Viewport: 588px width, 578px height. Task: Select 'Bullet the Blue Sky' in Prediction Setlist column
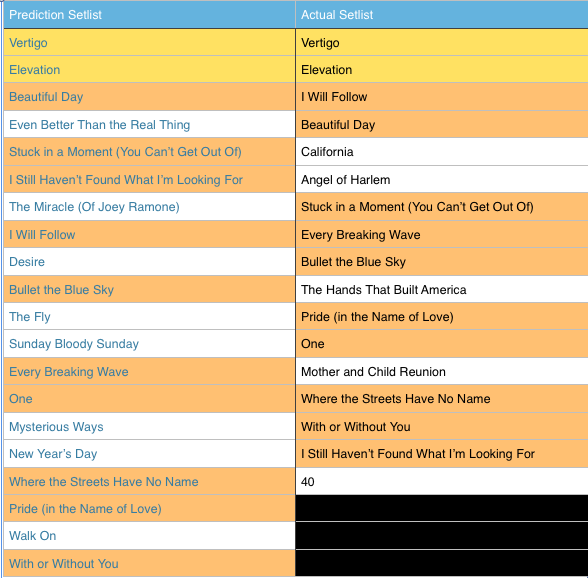tap(149, 289)
